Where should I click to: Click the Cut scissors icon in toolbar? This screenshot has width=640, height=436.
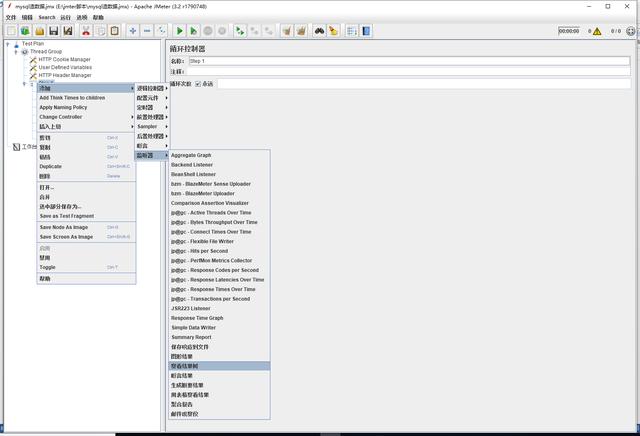(x=86, y=31)
